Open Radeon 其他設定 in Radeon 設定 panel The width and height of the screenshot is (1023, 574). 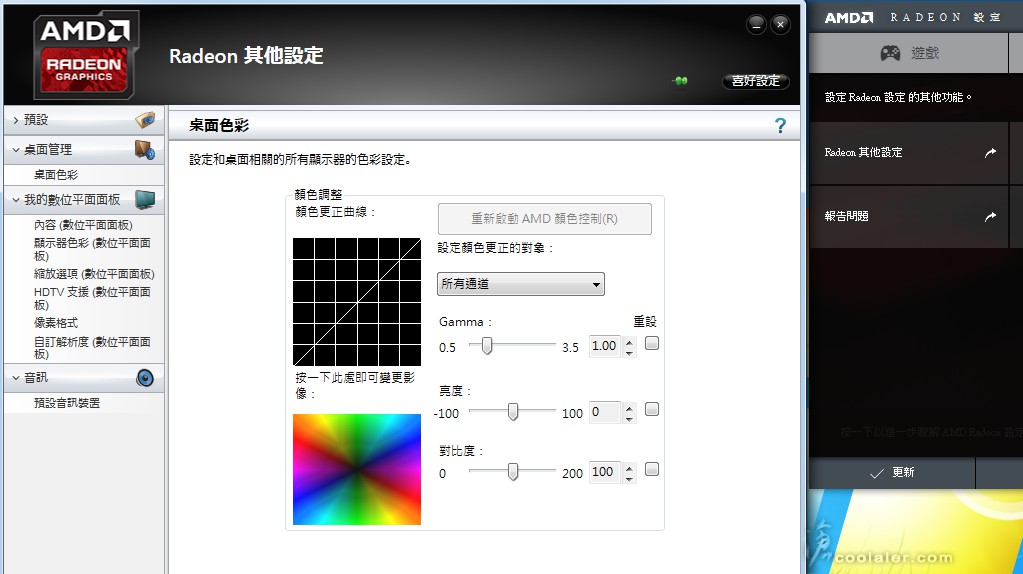tap(909, 153)
